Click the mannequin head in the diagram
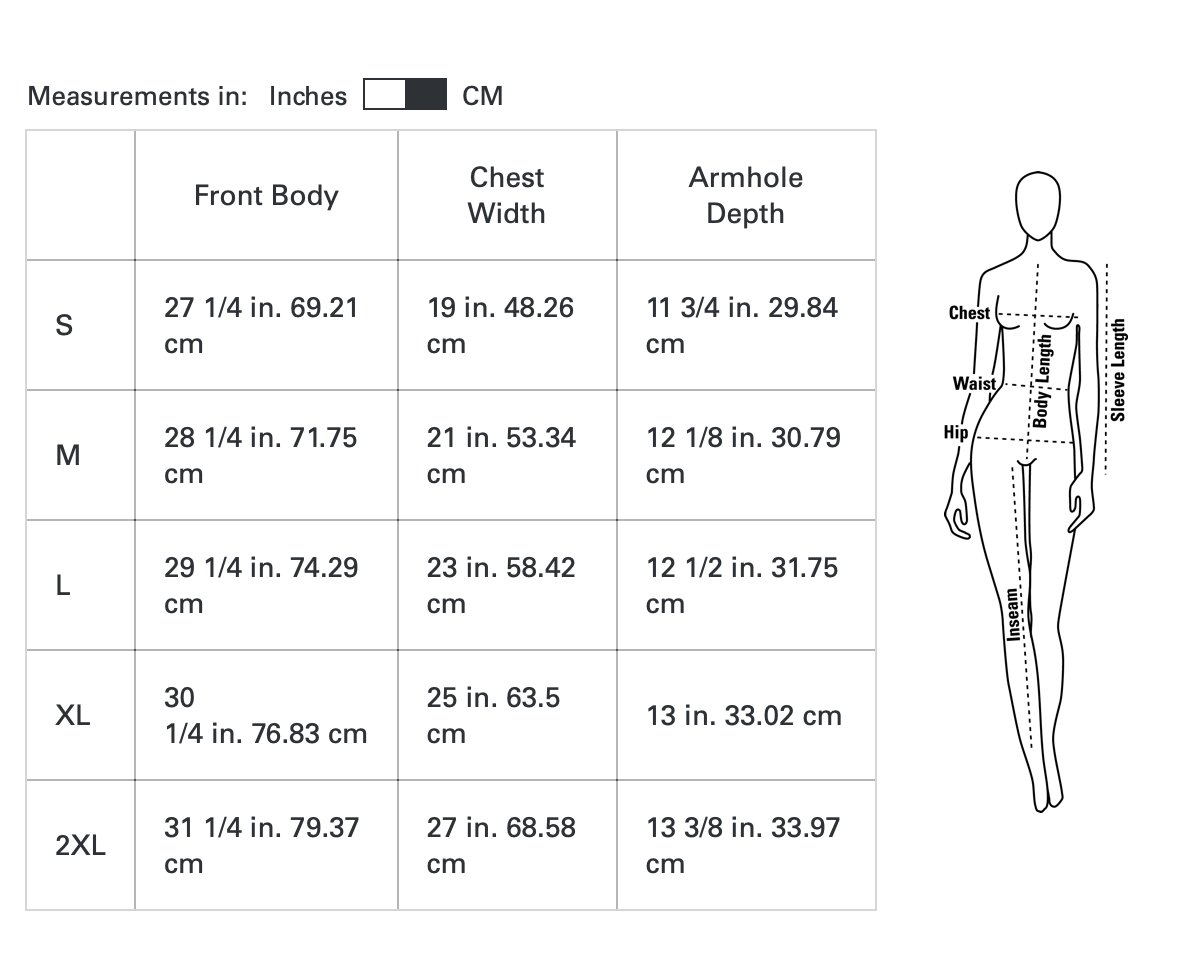Image resolution: width=1196 pixels, height=956 pixels. pyautogui.click(x=1038, y=204)
